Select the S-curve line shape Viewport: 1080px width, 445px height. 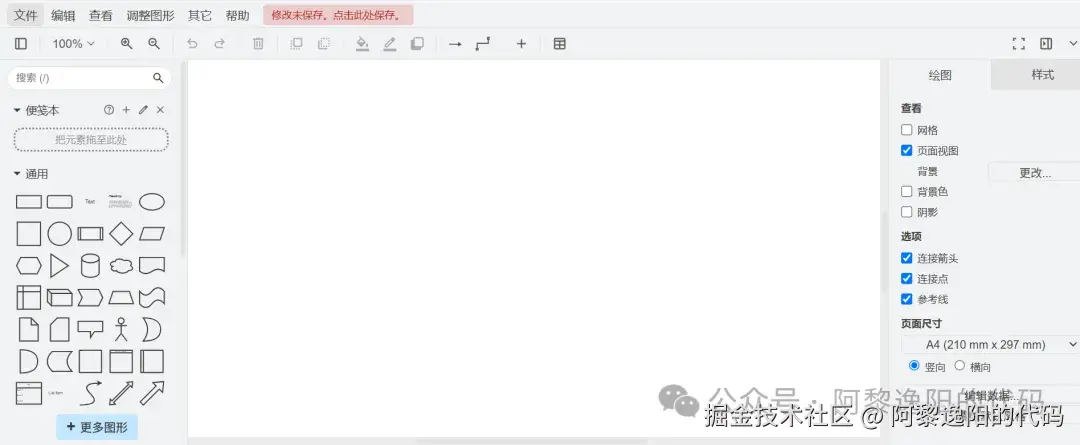[x=90, y=393]
